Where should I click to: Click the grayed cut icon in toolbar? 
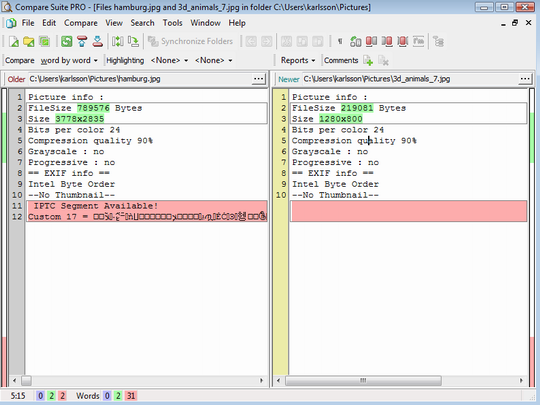click(287, 42)
